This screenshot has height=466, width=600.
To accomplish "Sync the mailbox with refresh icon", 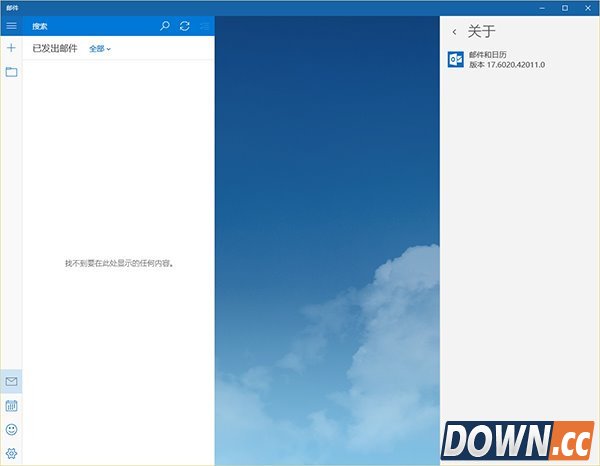I will (184, 26).
